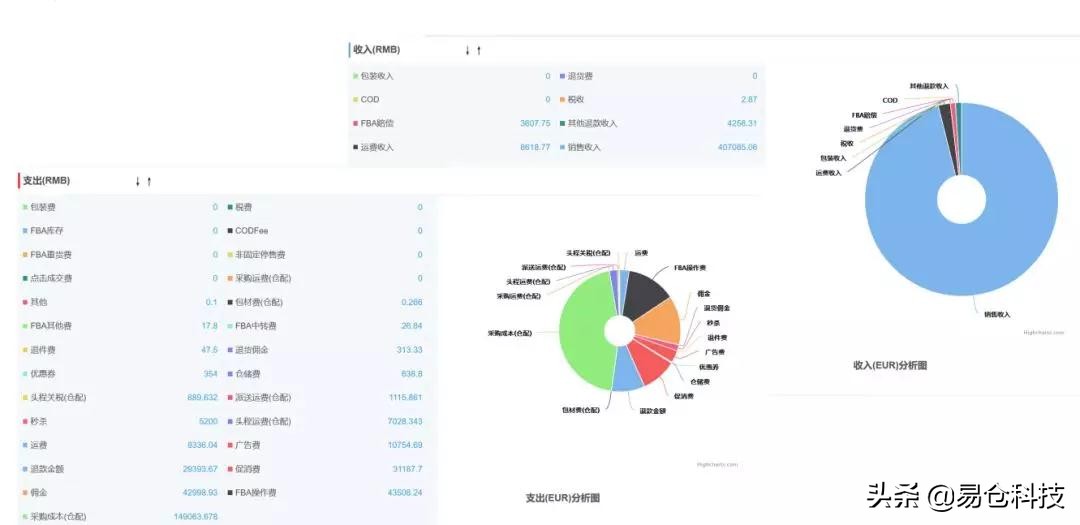The image size is (1080, 525).
Task: Click the dark FBA操作费 slice in expense chart
Action: (x=646, y=293)
